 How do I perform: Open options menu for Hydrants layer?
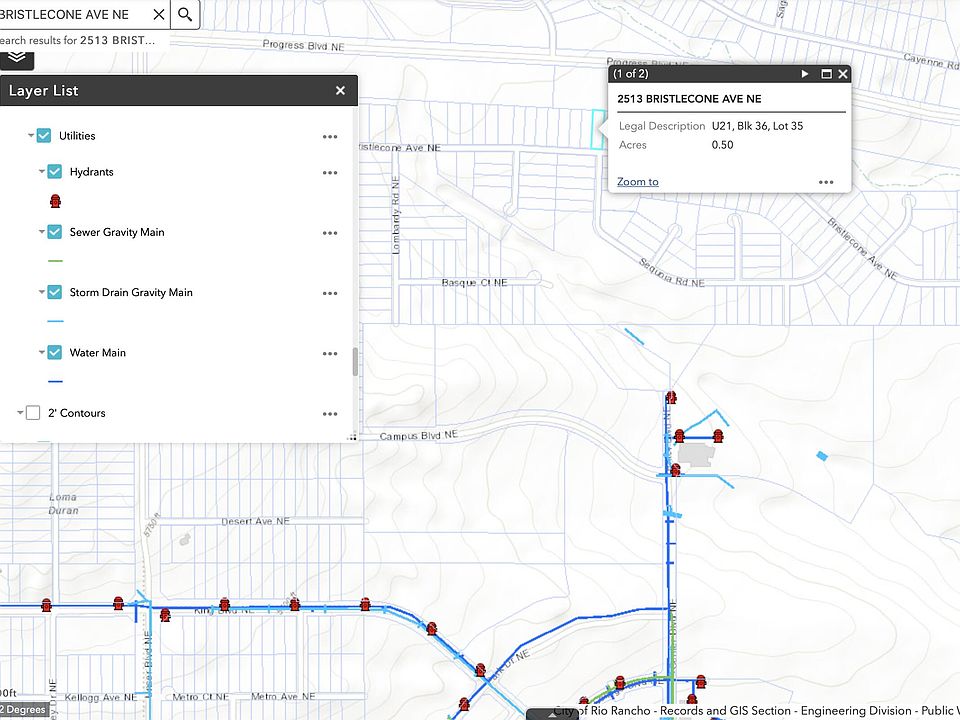pos(330,173)
